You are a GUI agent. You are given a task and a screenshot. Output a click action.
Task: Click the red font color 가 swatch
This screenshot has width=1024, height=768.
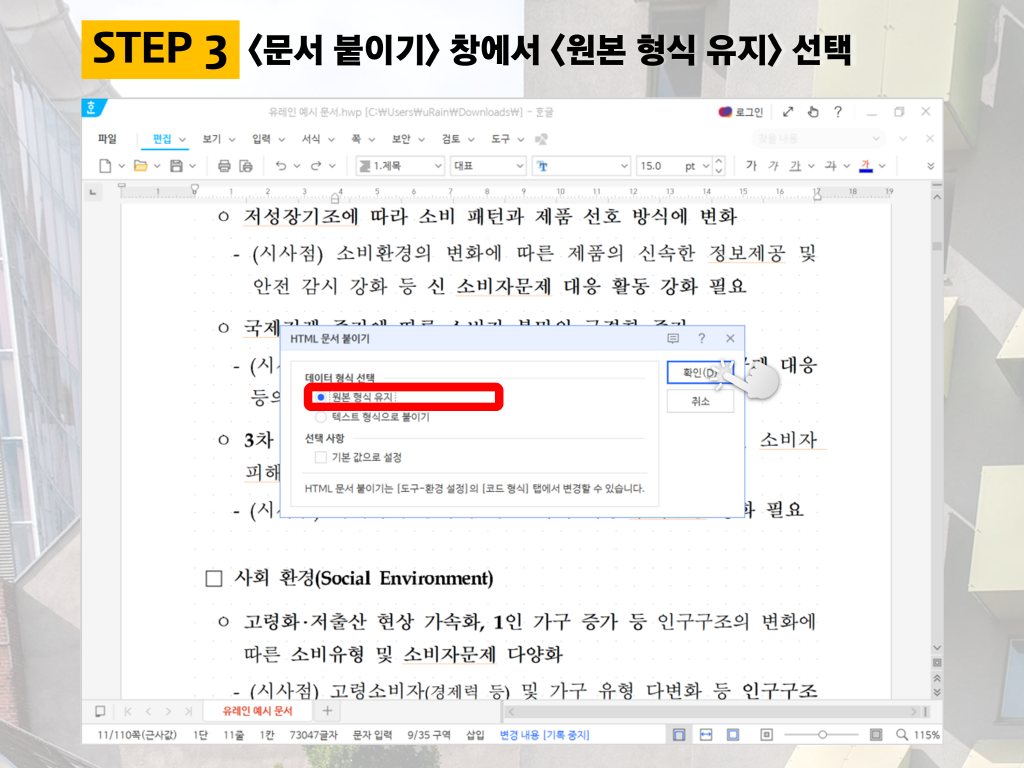point(866,166)
